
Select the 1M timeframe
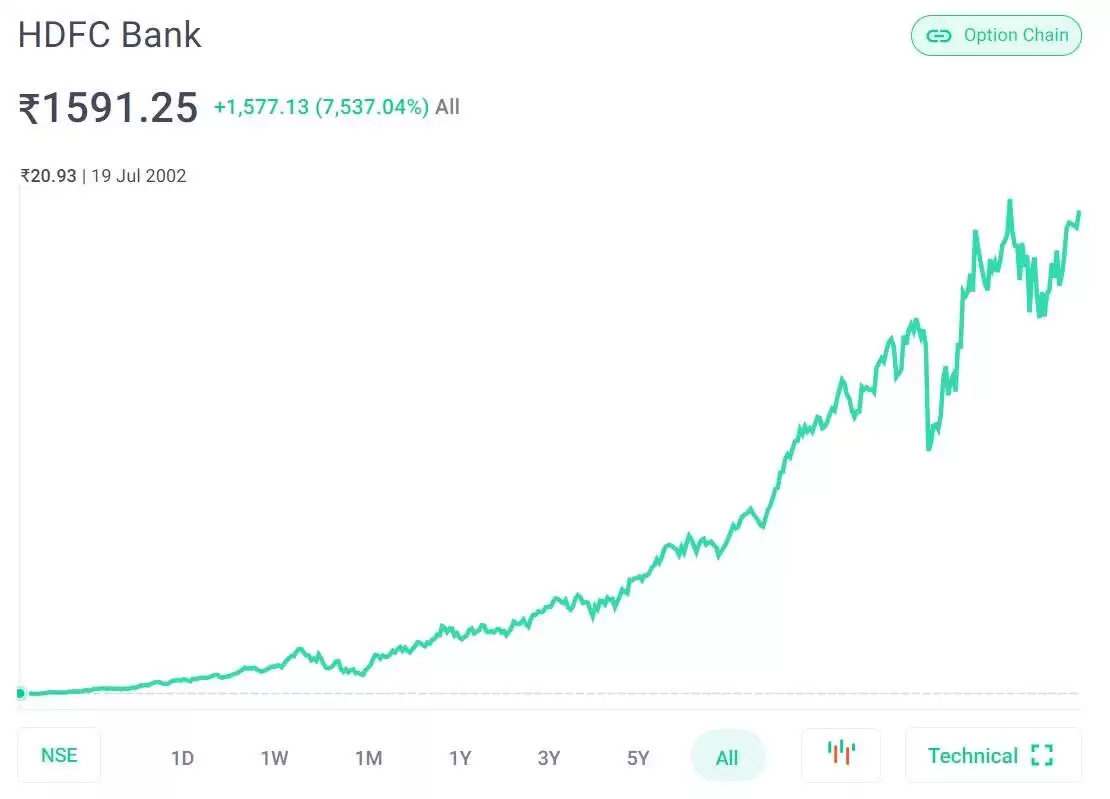[368, 757]
